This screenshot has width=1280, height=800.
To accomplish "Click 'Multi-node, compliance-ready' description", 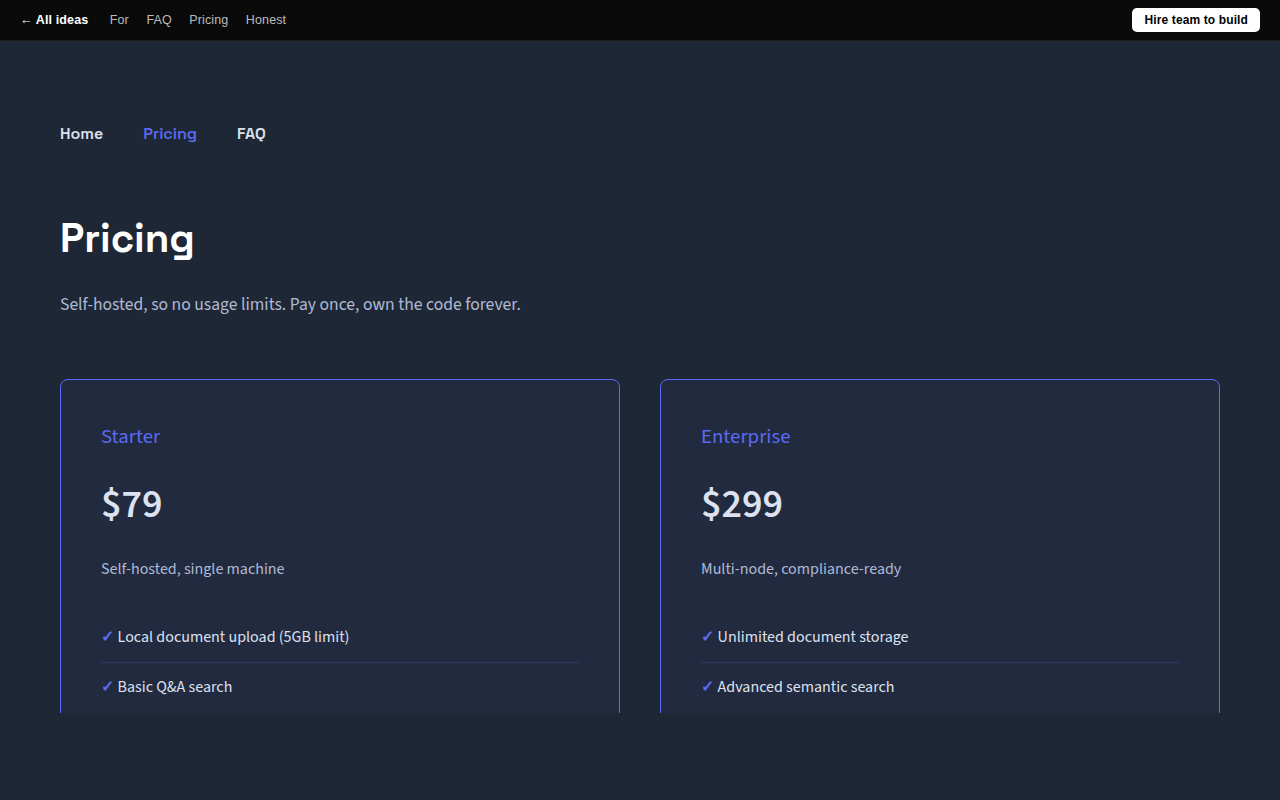I will pos(801,569).
